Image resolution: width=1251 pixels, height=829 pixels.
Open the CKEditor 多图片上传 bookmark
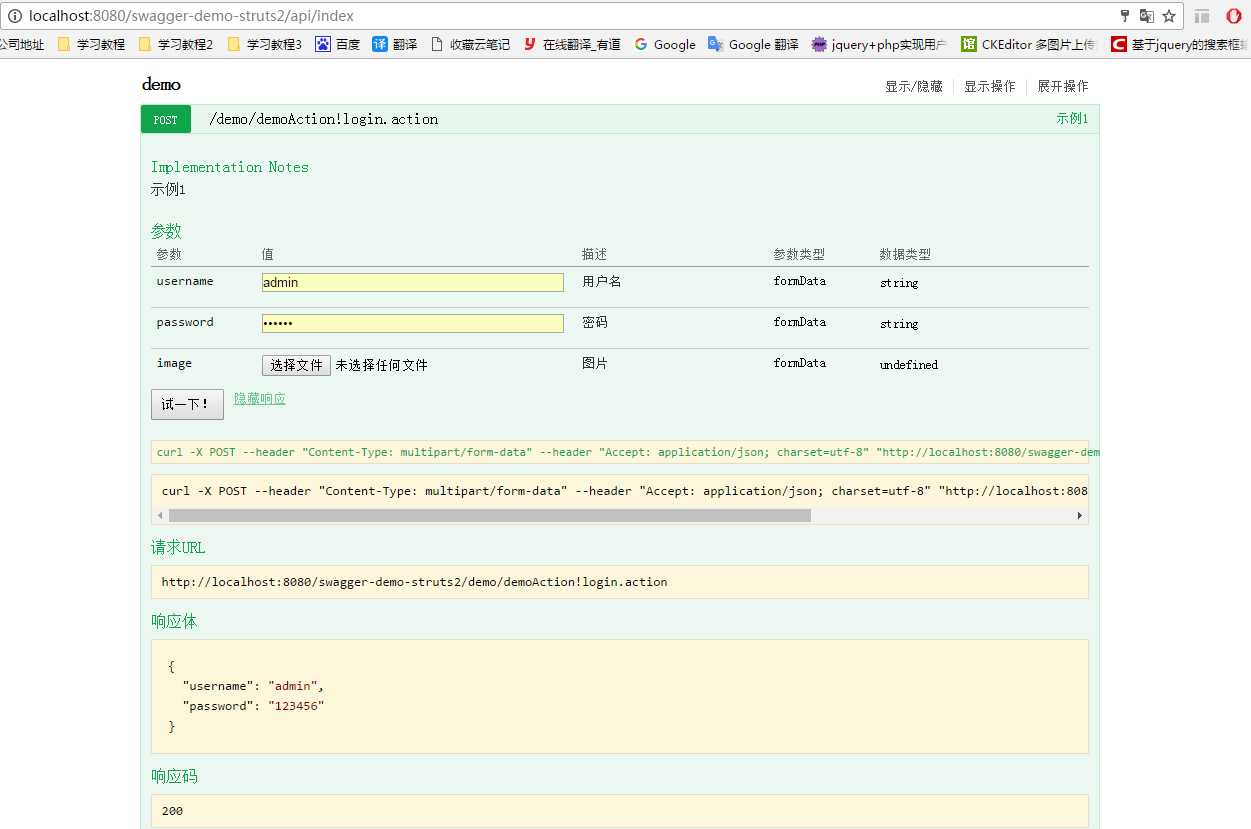tap(1029, 44)
